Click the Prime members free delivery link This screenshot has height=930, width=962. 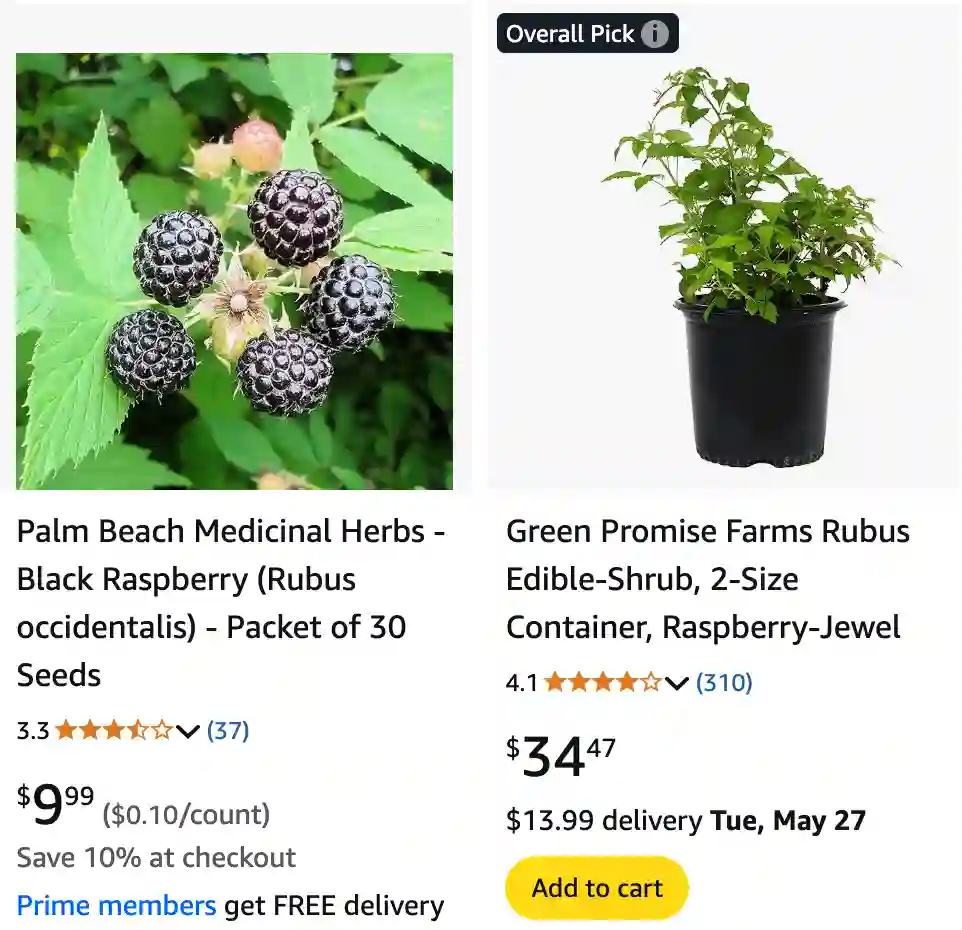coord(116,906)
